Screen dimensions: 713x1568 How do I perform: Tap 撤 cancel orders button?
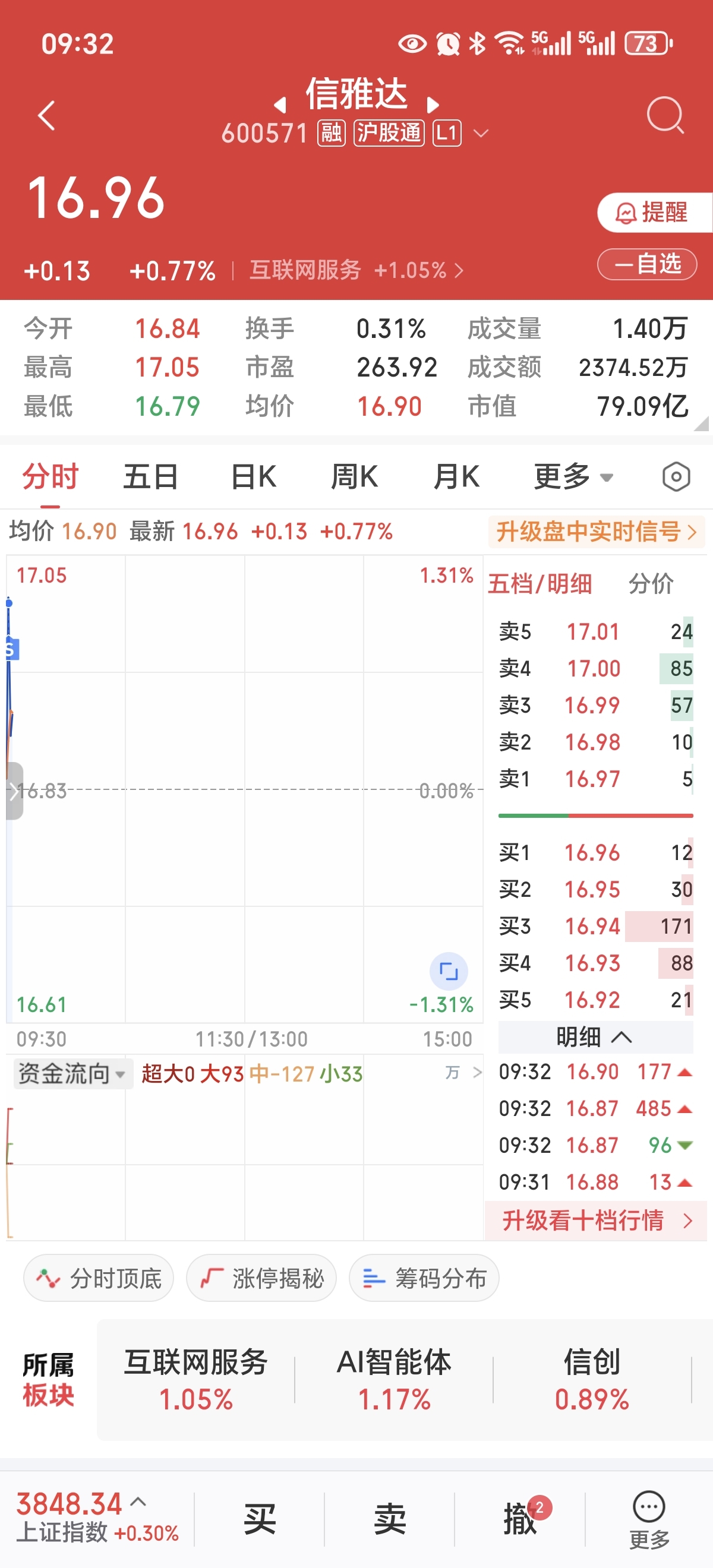[x=520, y=1519]
